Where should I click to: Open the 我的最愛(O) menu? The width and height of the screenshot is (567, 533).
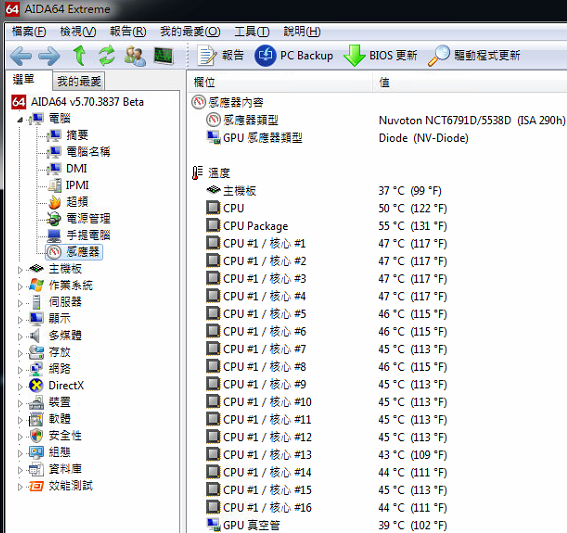(190, 32)
